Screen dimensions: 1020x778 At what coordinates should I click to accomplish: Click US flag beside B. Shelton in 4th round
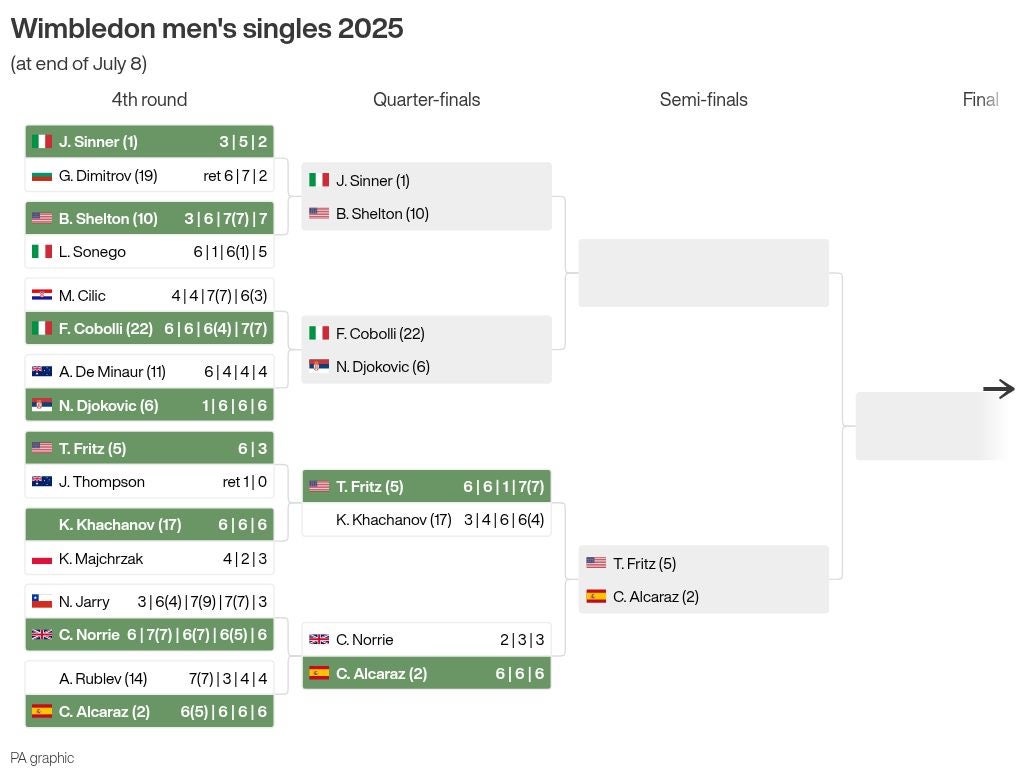[x=42, y=218]
